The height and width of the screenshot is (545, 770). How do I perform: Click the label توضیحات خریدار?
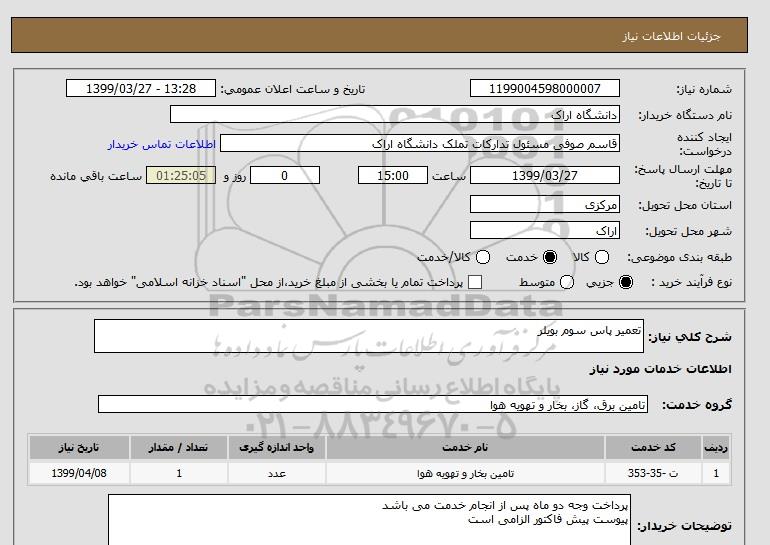[x=684, y=526]
